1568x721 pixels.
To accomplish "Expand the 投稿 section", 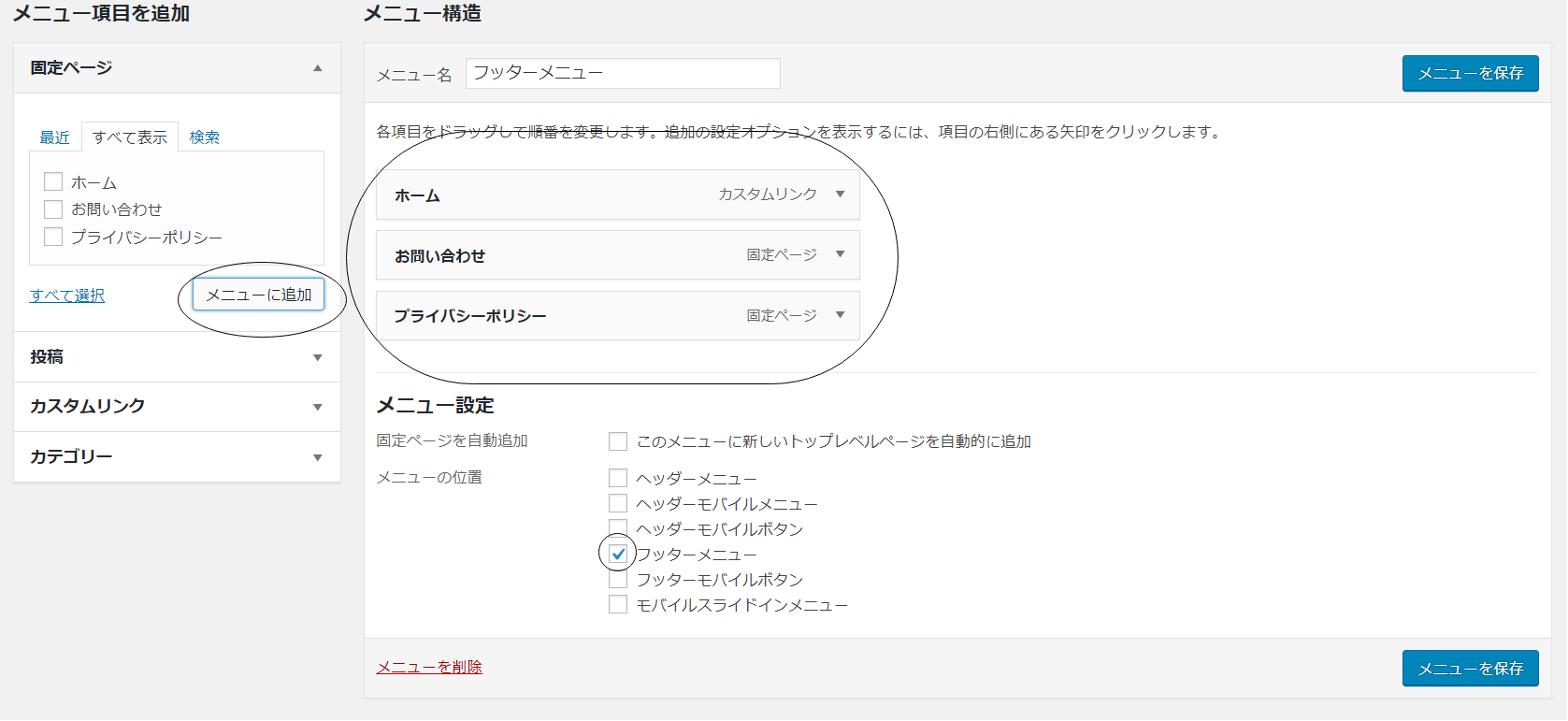I will point(318,357).
